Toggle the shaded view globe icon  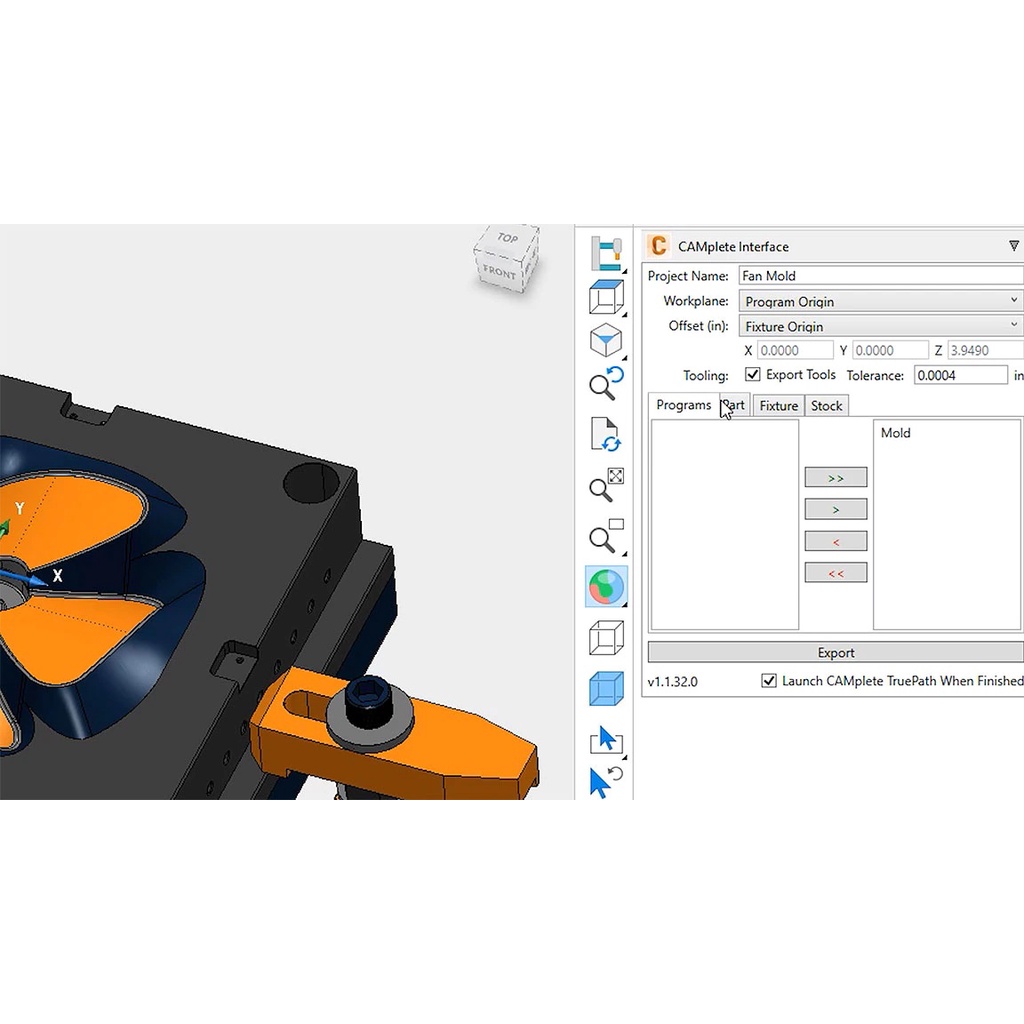606,586
